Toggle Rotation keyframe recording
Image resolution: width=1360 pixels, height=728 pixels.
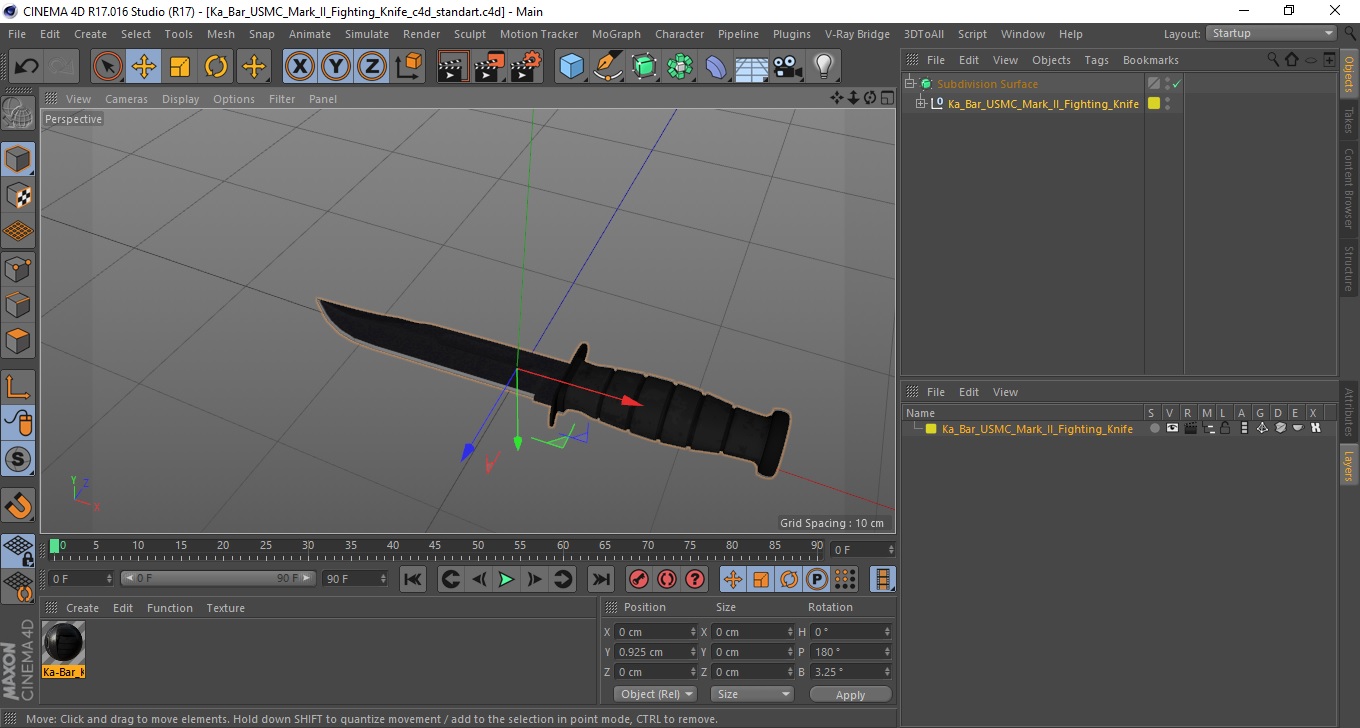pyautogui.click(x=789, y=579)
